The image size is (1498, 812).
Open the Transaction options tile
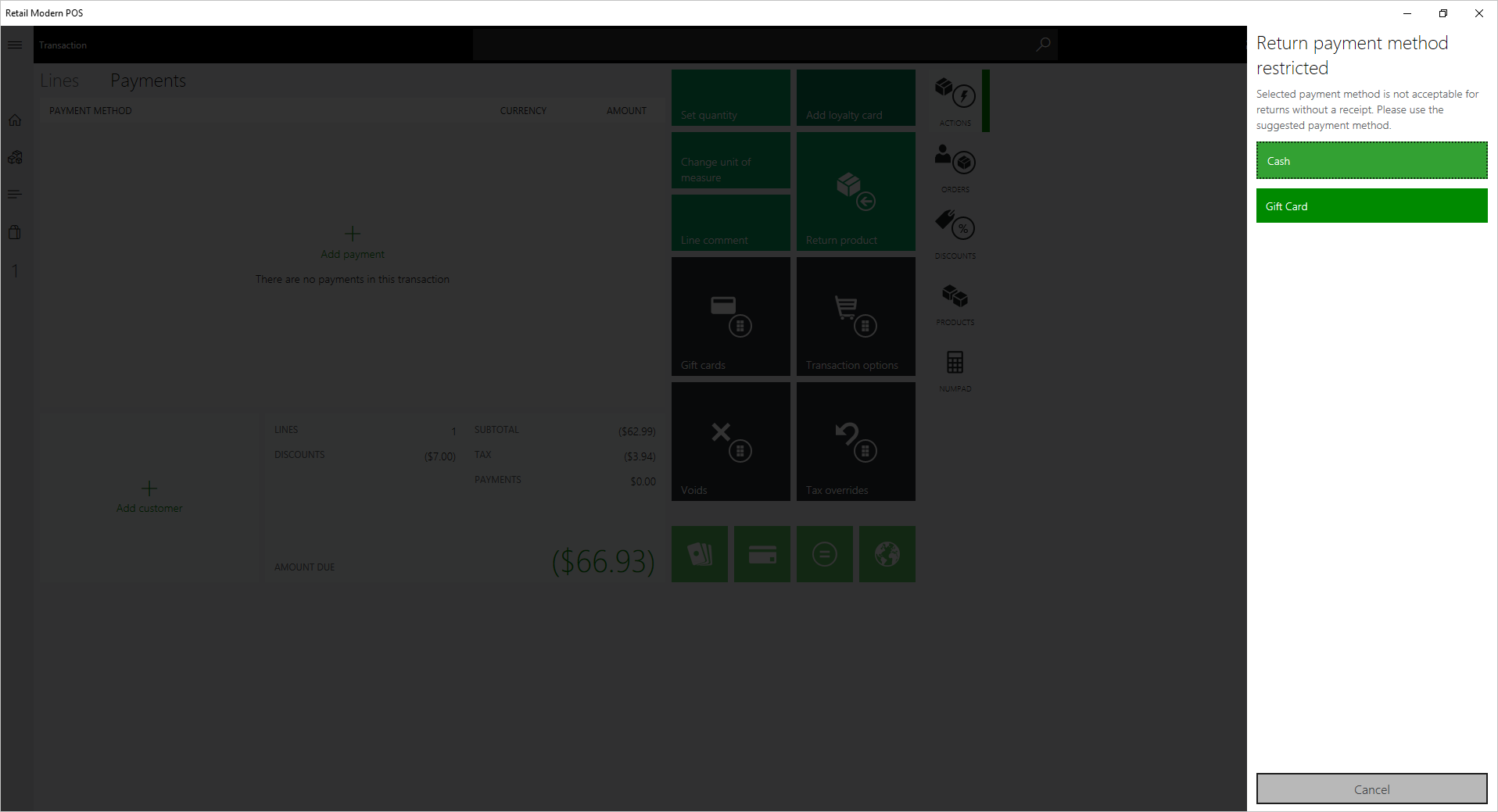tap(856, 317)
